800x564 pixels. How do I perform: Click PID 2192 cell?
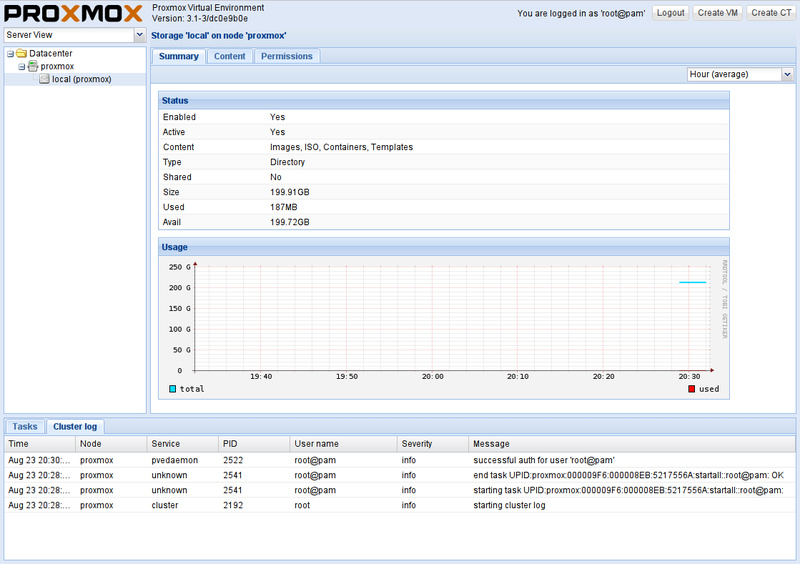click(233, 505)
